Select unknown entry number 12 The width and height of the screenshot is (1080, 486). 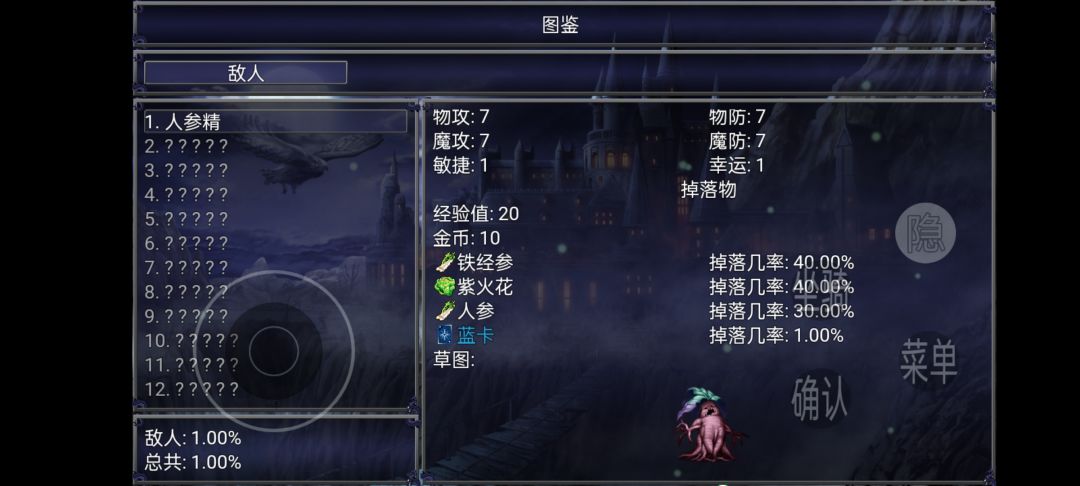[x=191, y=389]
